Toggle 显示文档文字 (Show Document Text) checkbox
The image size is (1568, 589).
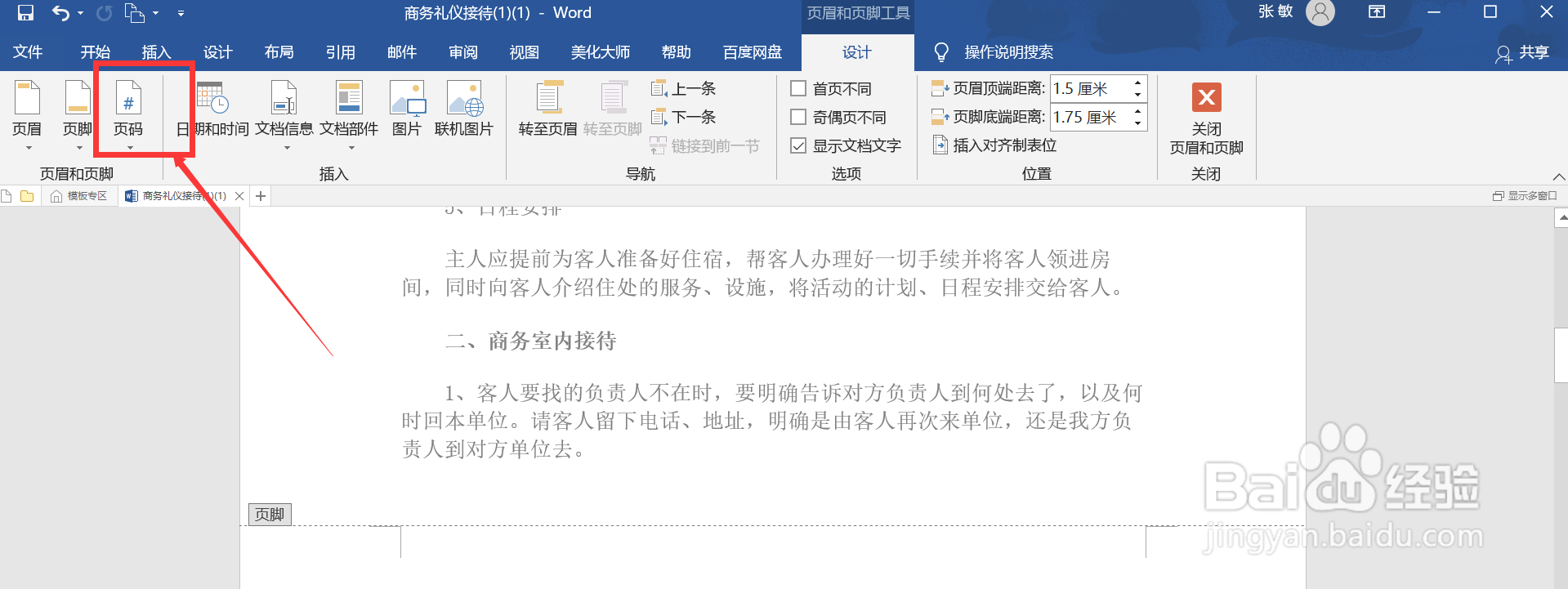798,145
